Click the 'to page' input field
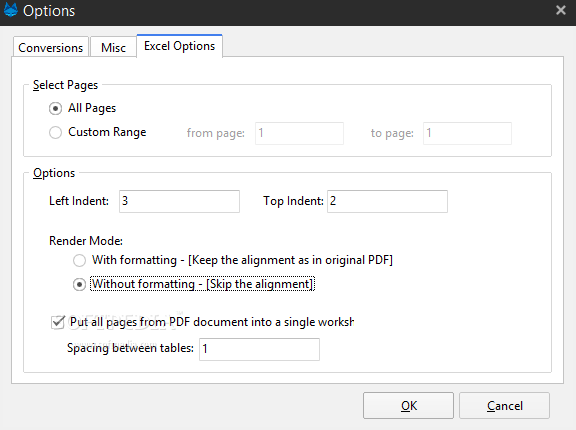The width and height of the screenshot is (576, 430). [467, 133]
